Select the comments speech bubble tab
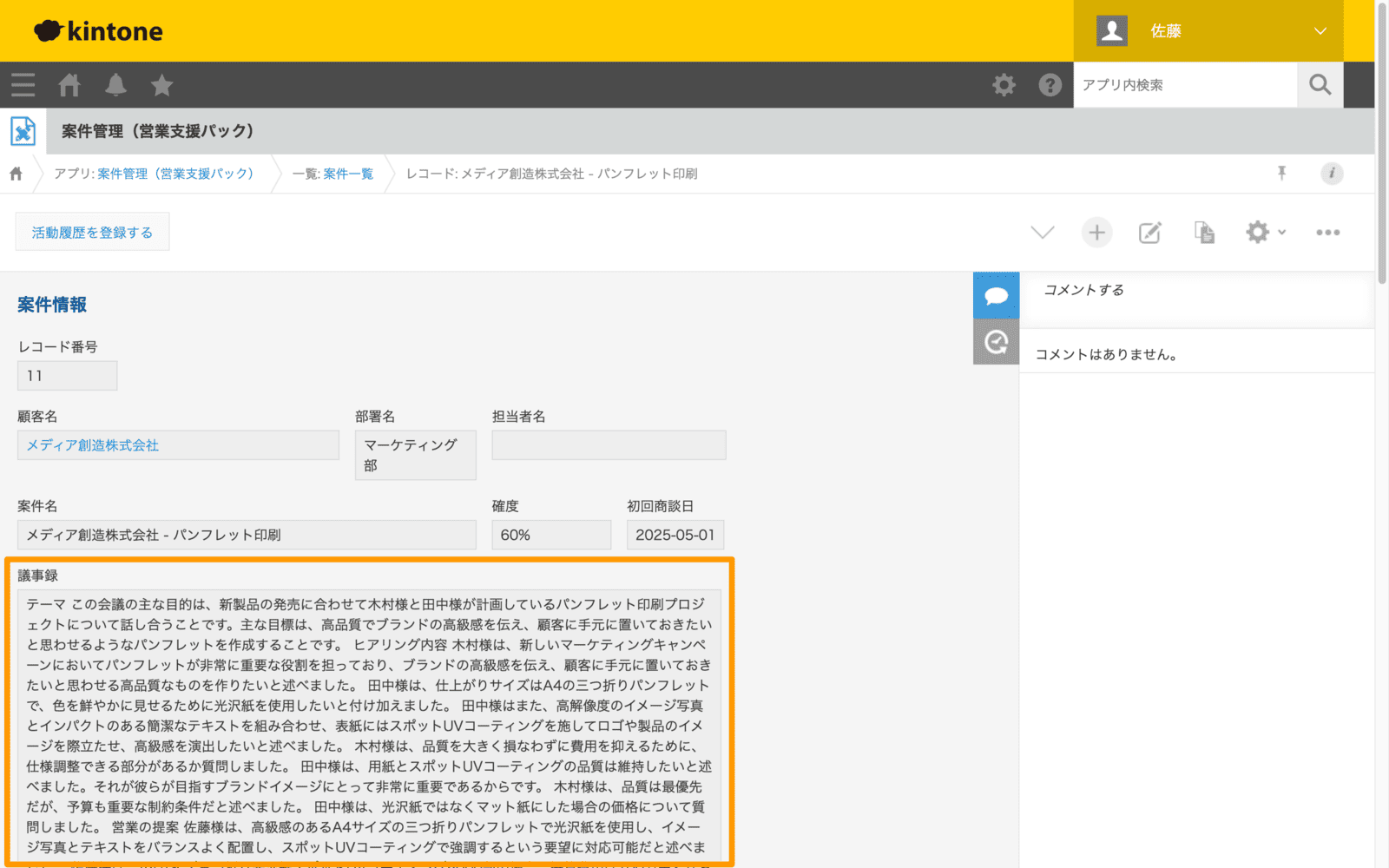Viewport: 1389px width, 868px height. (996, 295)
